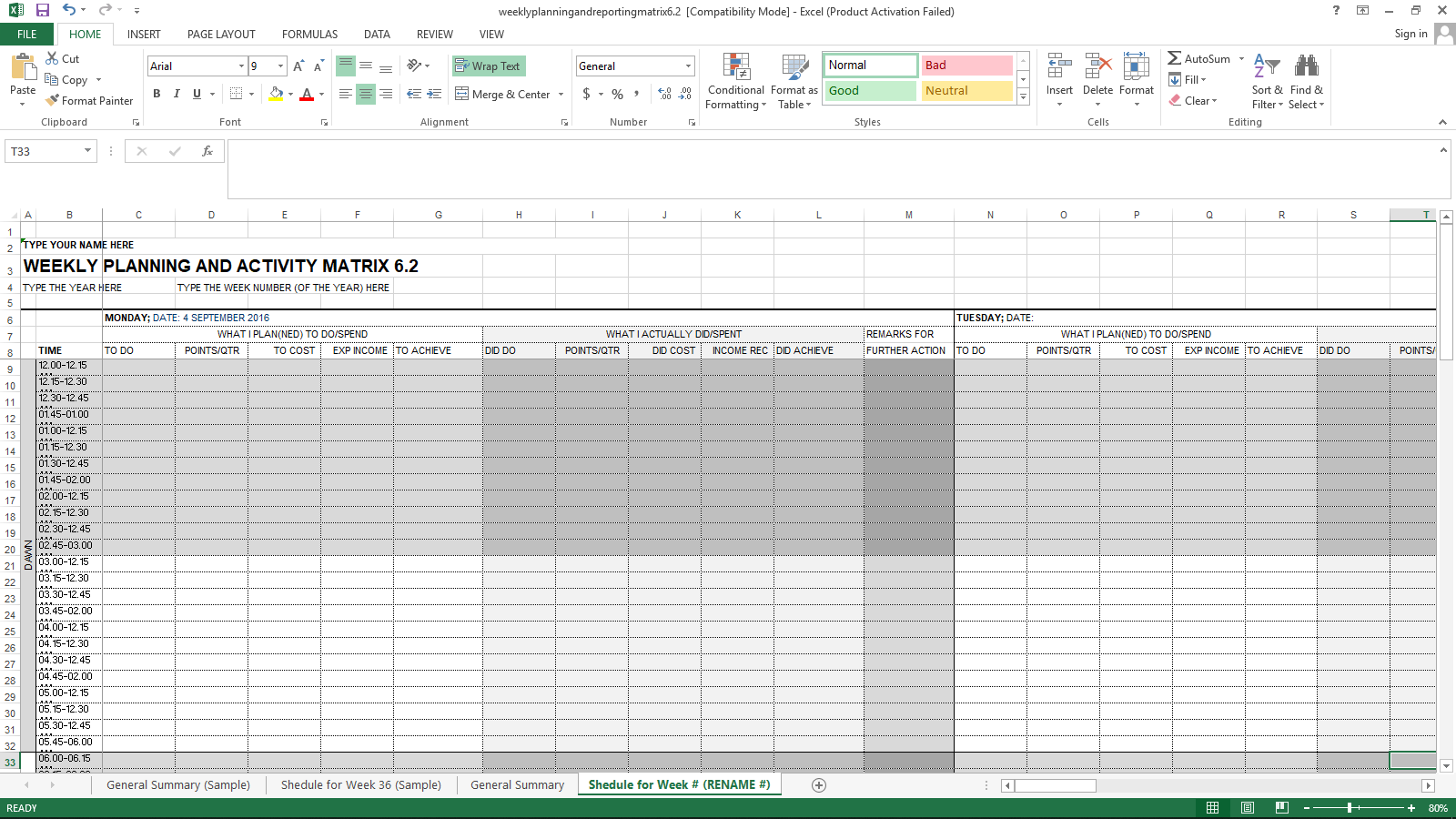Click the Delete Cells icon

pos(1097,81)
